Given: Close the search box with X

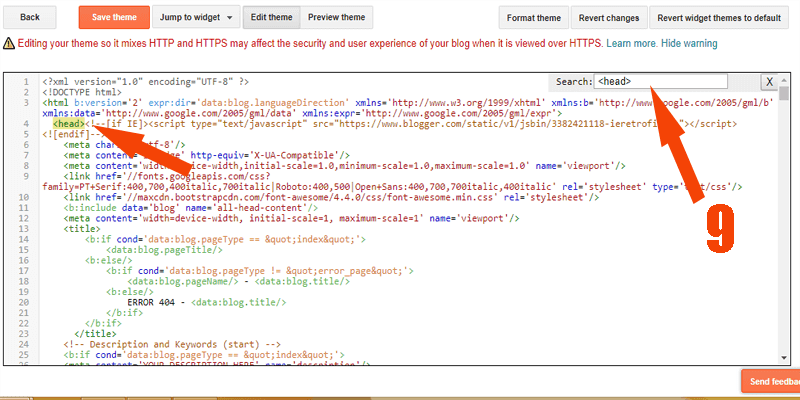Looking at the screenshot, I should click(770, 82).
